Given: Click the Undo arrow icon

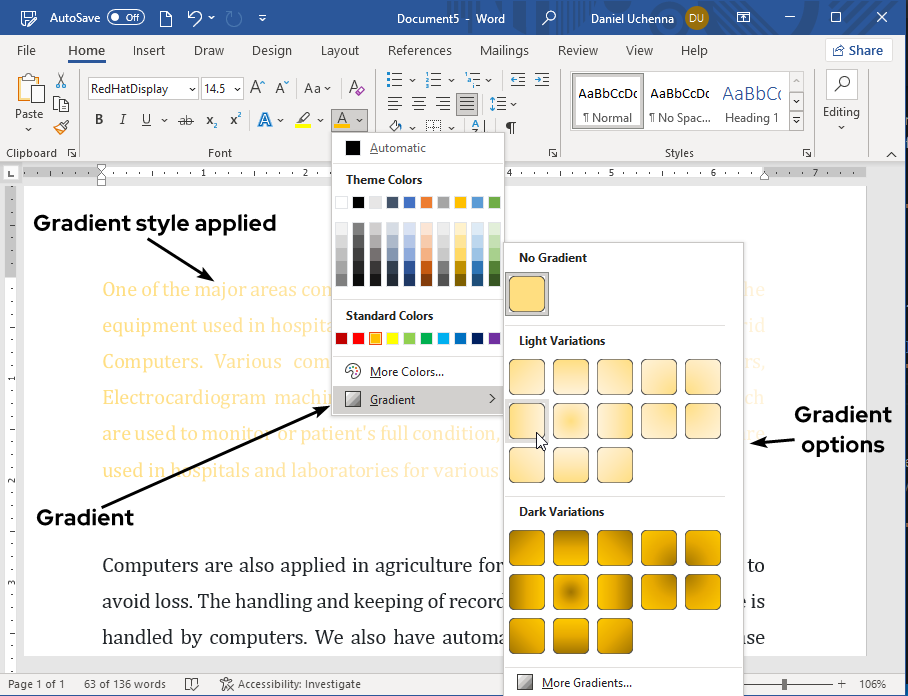Looking at the screenshot, I should tap(194, 18).
